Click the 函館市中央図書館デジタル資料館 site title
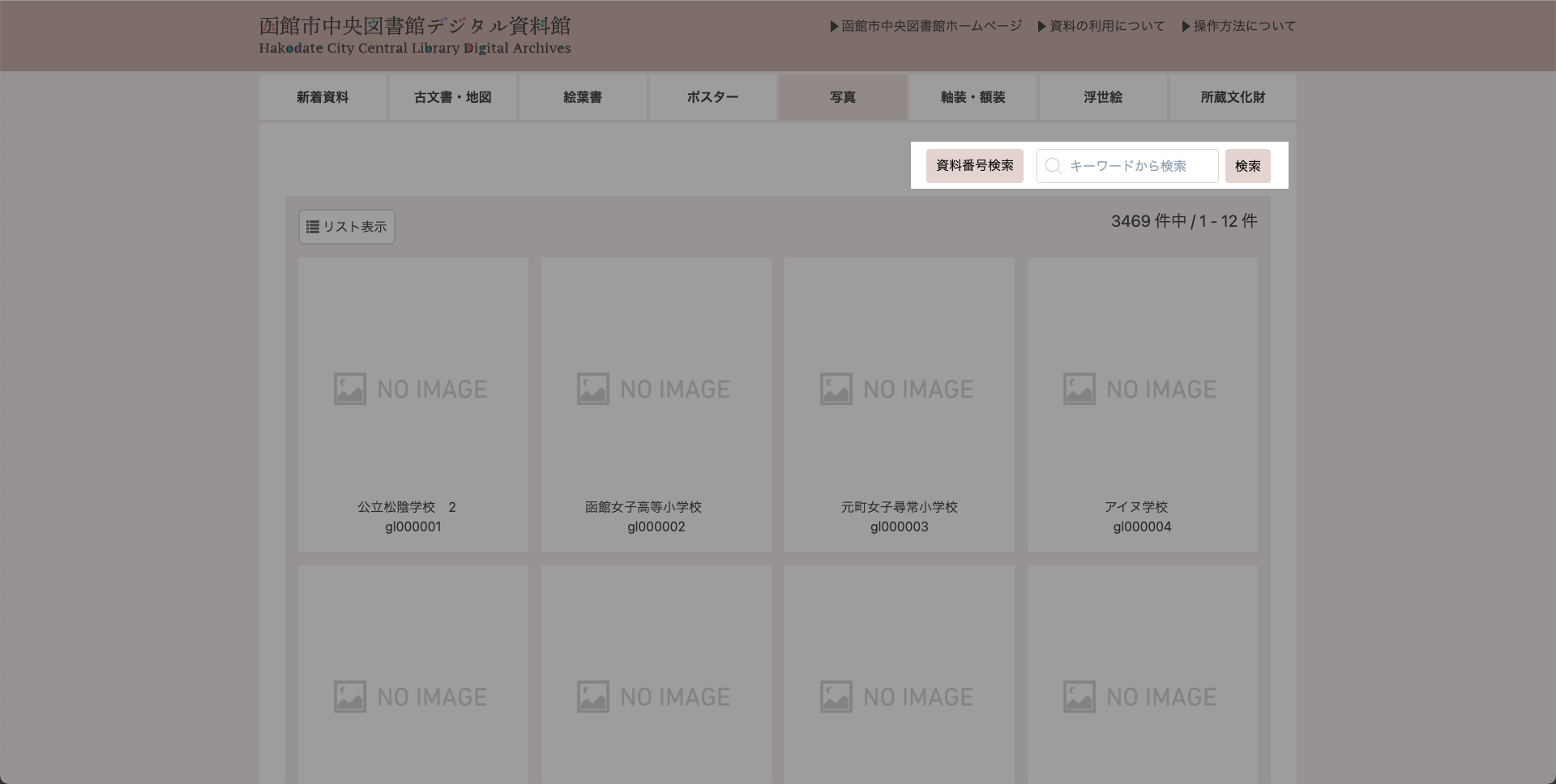Image resolution: width=1556 pixels, height=784 pixels. [415, 26]
